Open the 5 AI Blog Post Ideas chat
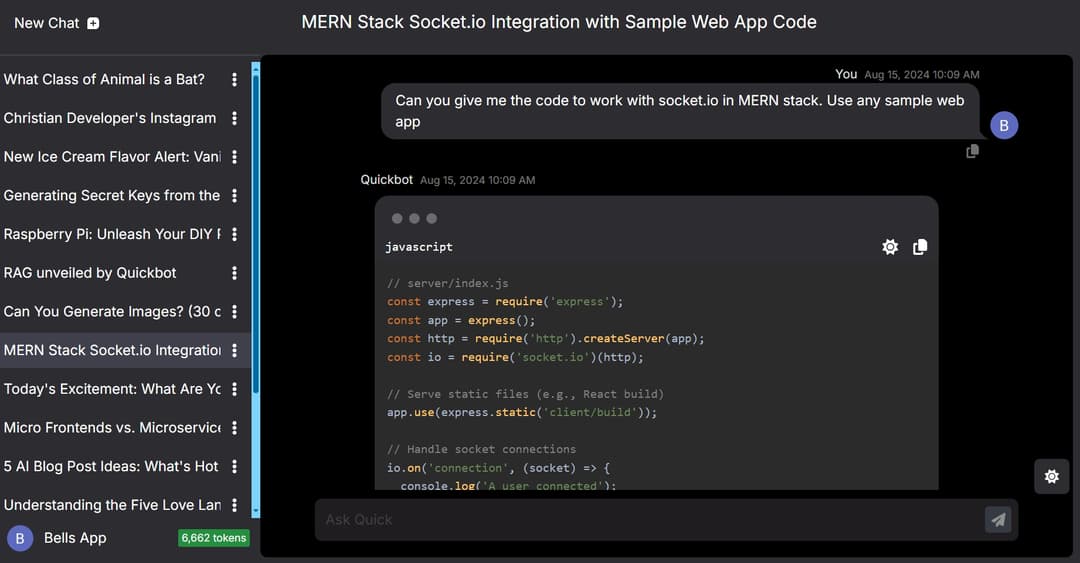Screen dimensions: 1080x563 [x=110, y=466]
